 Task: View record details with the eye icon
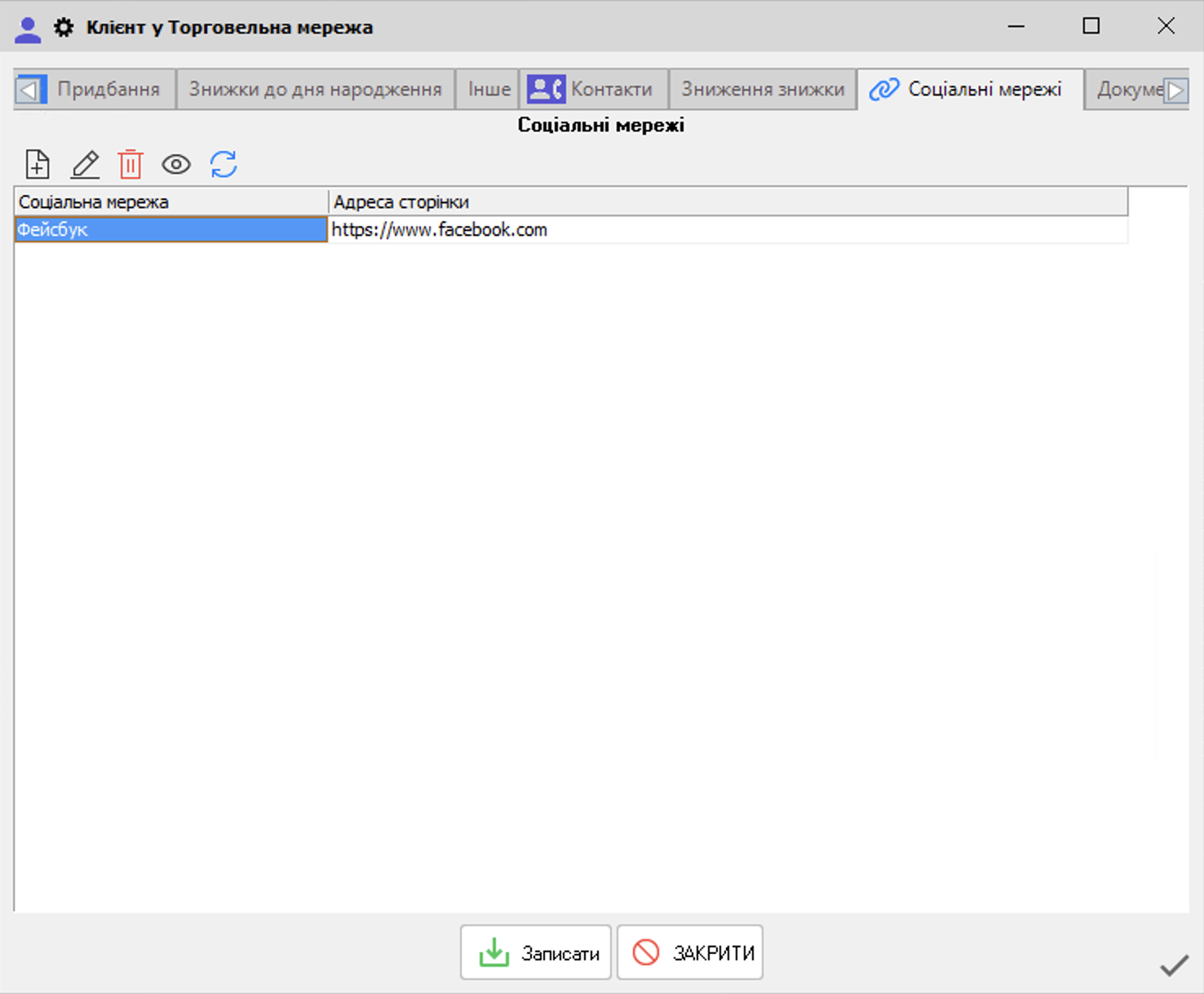click(x=176, y=165)
